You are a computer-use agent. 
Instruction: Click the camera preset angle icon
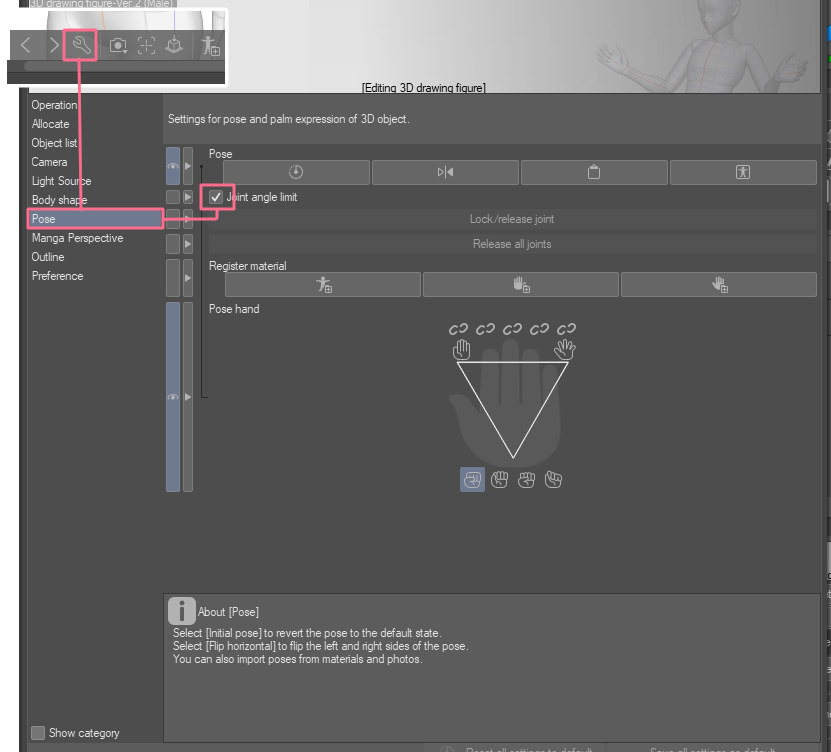coord(118,45)
